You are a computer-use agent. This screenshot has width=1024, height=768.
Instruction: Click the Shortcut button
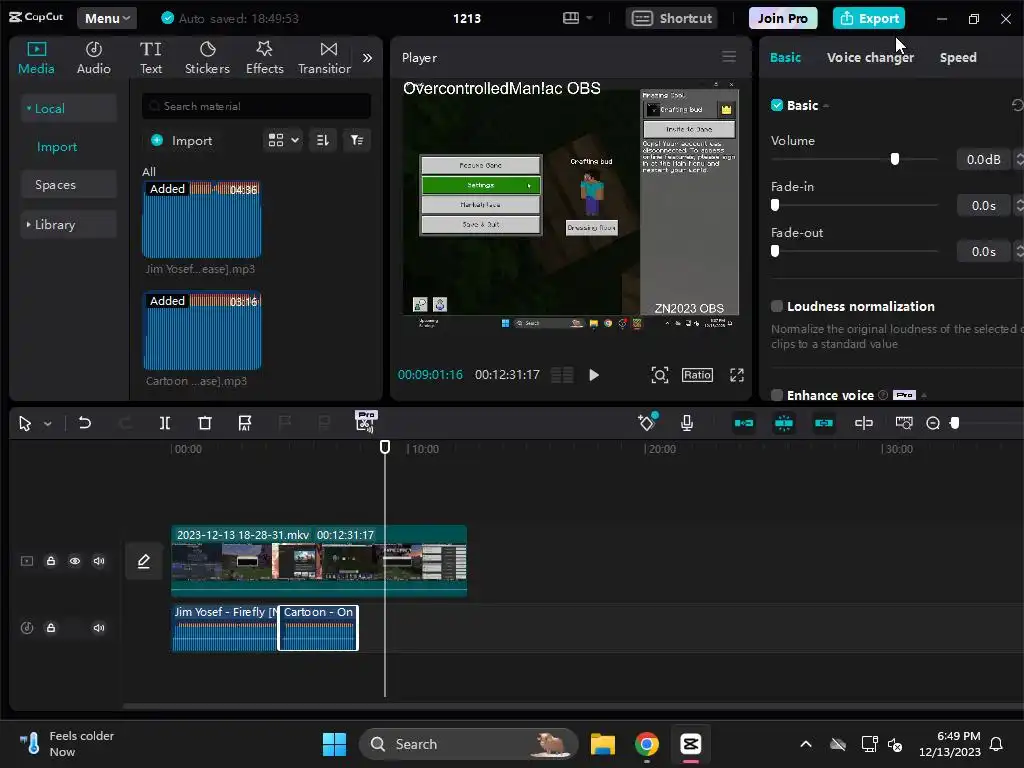672,18
